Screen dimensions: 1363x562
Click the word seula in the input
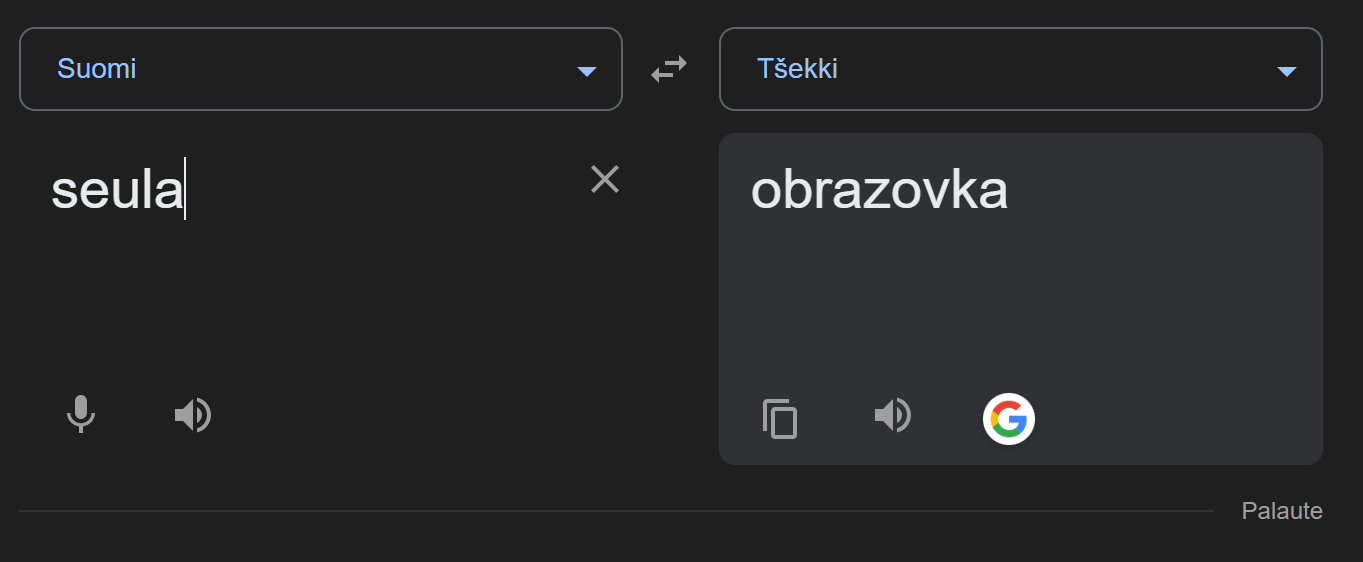tap(117, 190)
